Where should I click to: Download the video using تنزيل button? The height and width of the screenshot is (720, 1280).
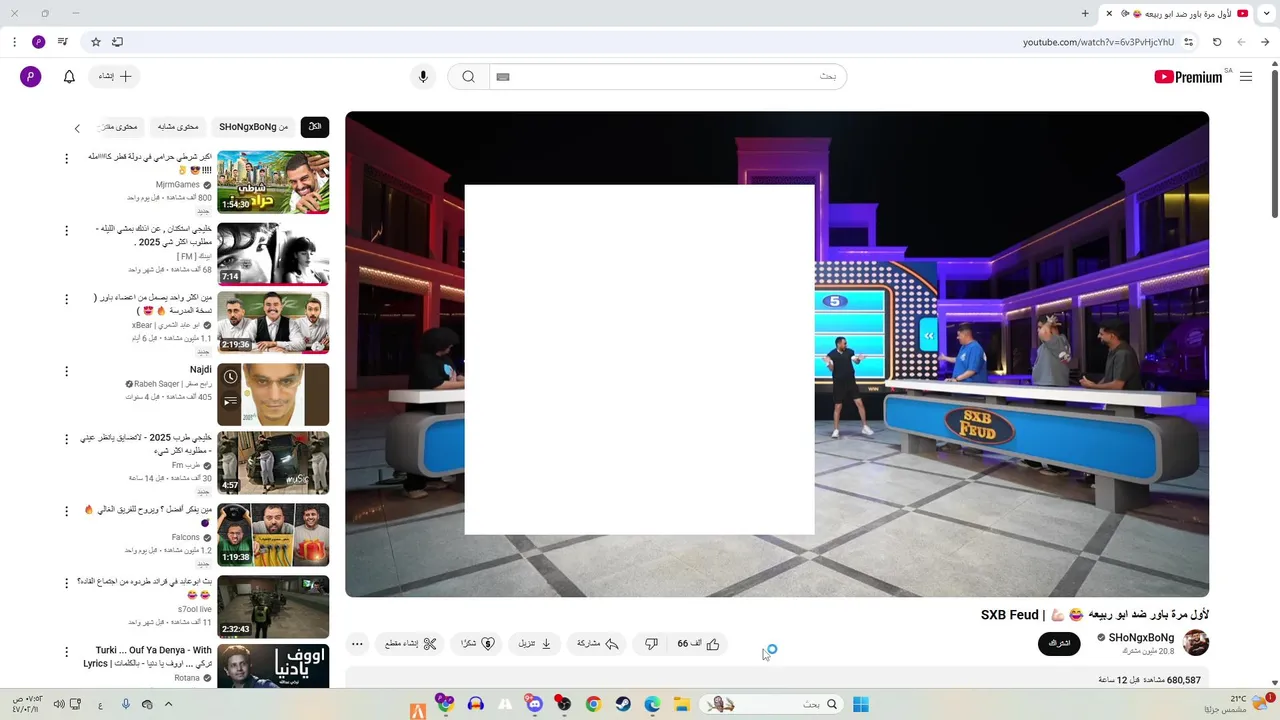[x=535, y=644]
